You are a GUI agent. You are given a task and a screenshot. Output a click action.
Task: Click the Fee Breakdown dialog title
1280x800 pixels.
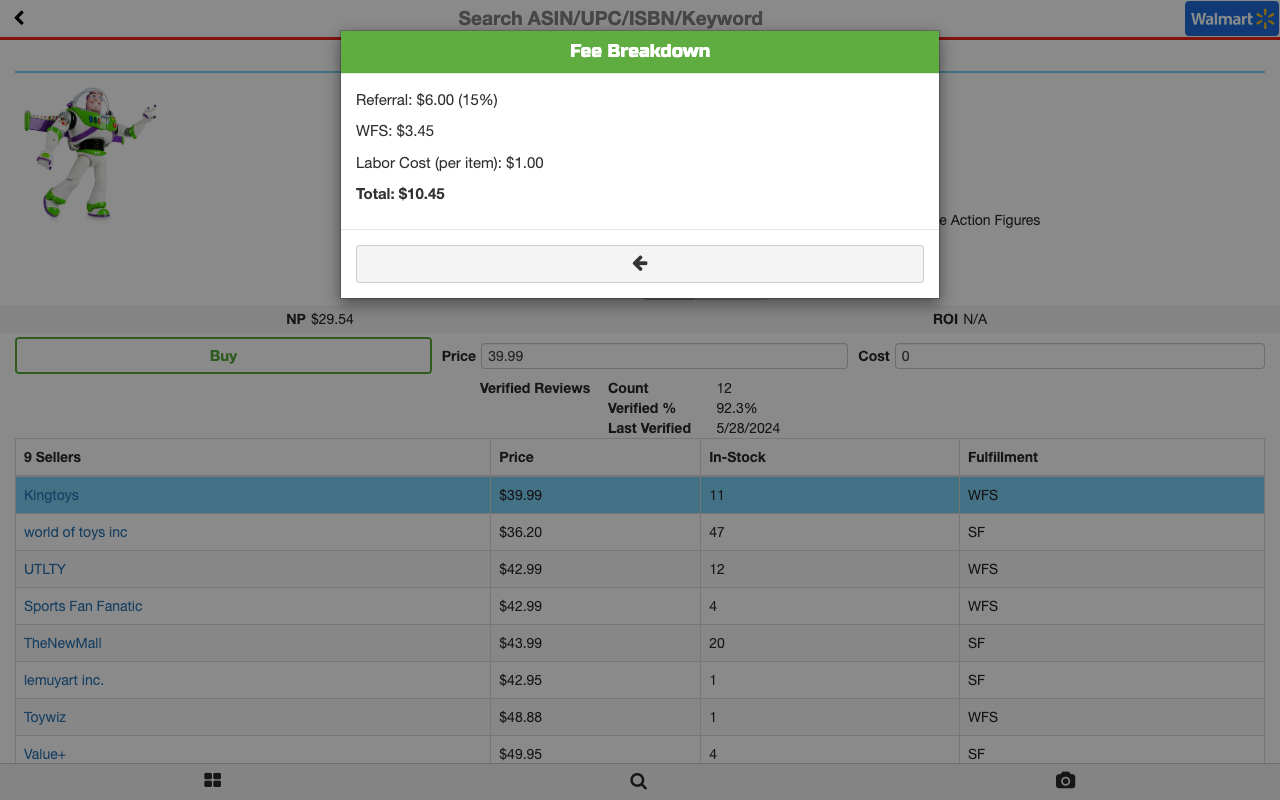click(x=640, y=51)
